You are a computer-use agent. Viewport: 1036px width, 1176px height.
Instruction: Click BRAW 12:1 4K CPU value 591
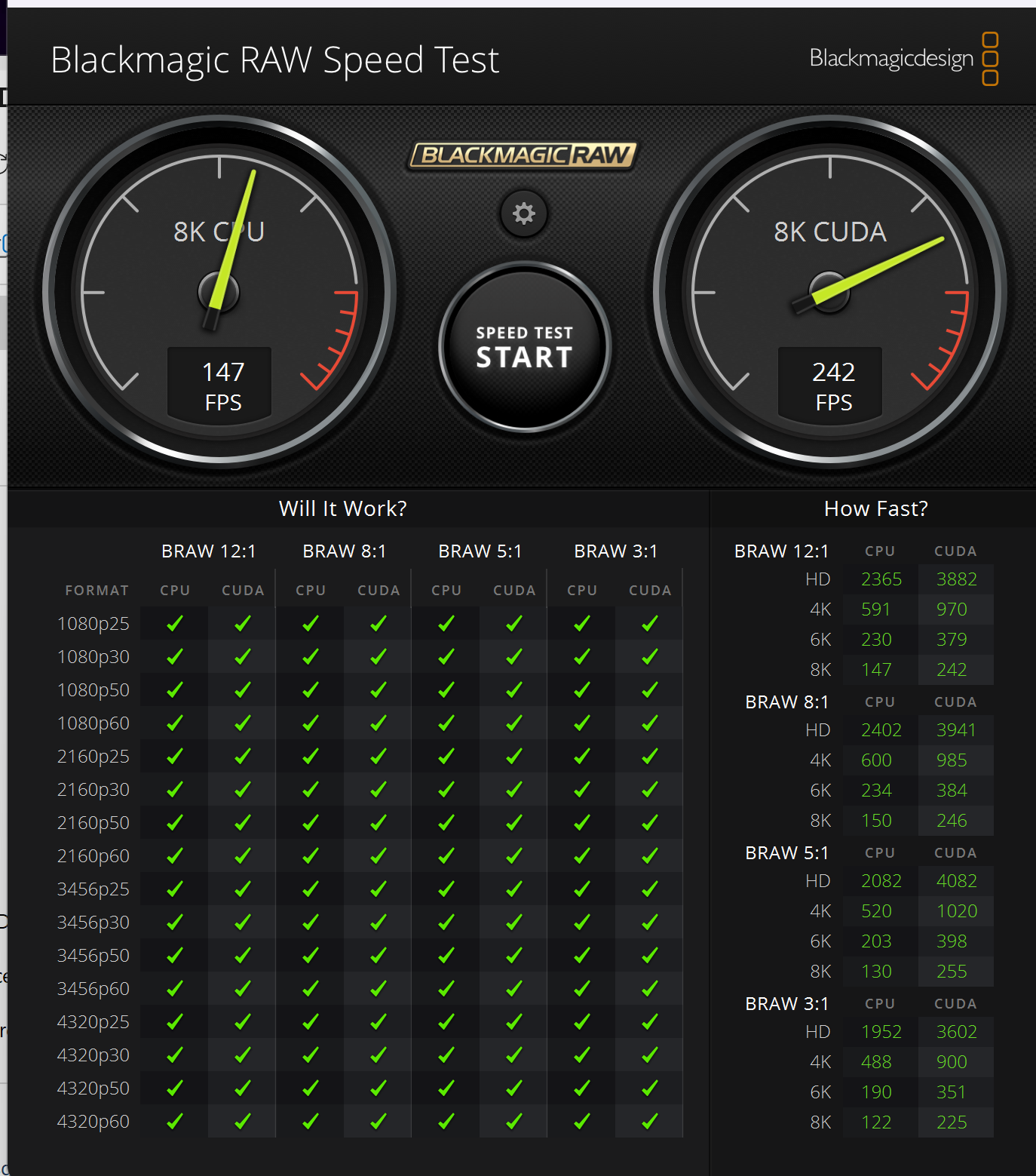pyautogui.click(x=876, y=609)
